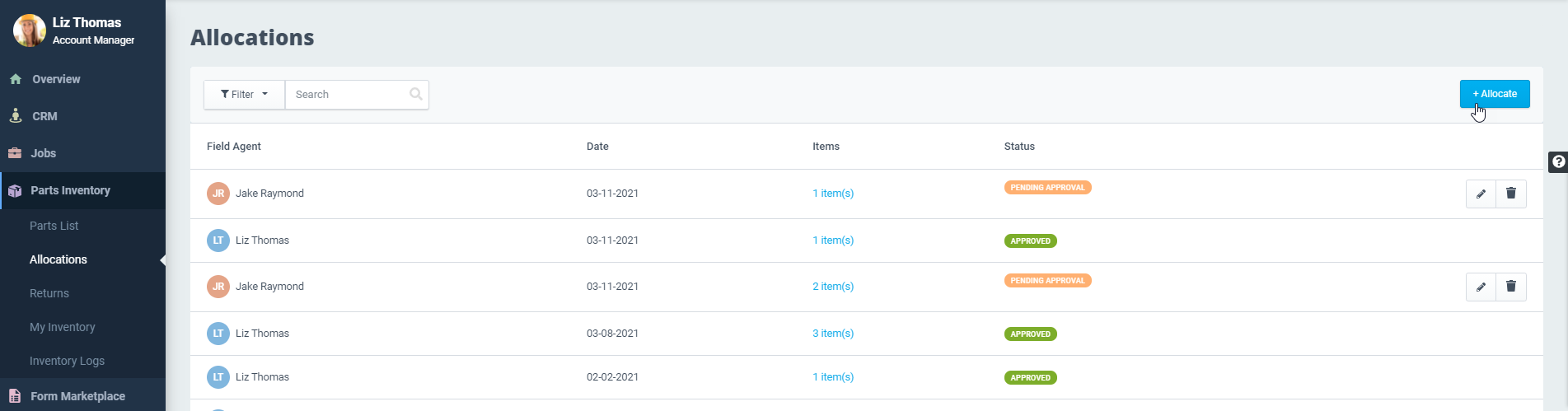Go to Overview in sidebar
Screen dimensions: 1568x411
[56, 79]
